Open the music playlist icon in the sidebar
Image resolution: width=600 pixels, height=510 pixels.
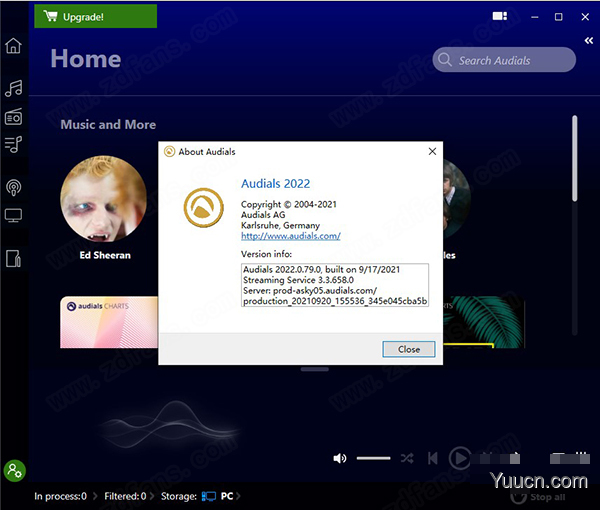coord(13,145)
